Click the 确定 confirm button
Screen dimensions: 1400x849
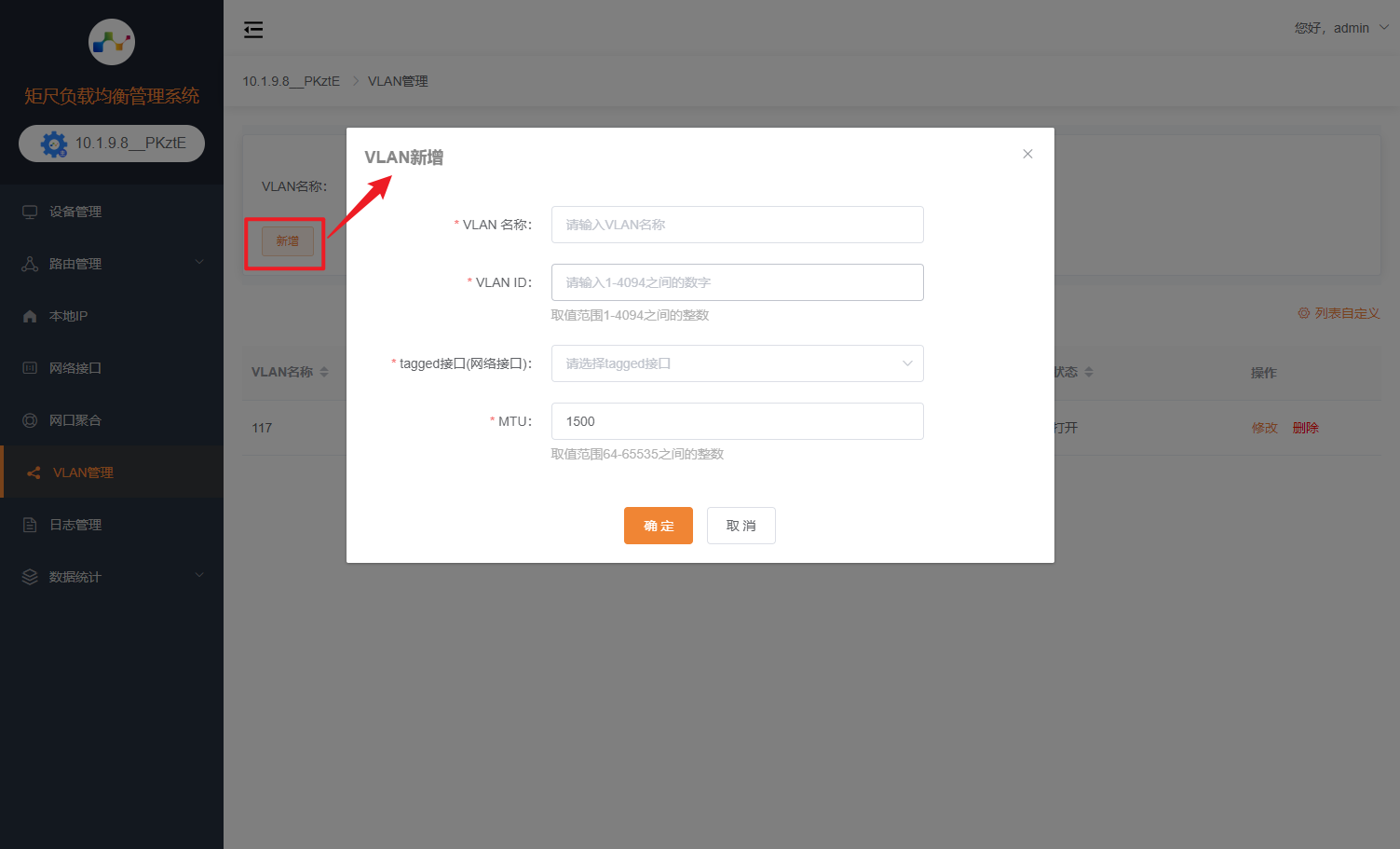[x=658, y=526]
